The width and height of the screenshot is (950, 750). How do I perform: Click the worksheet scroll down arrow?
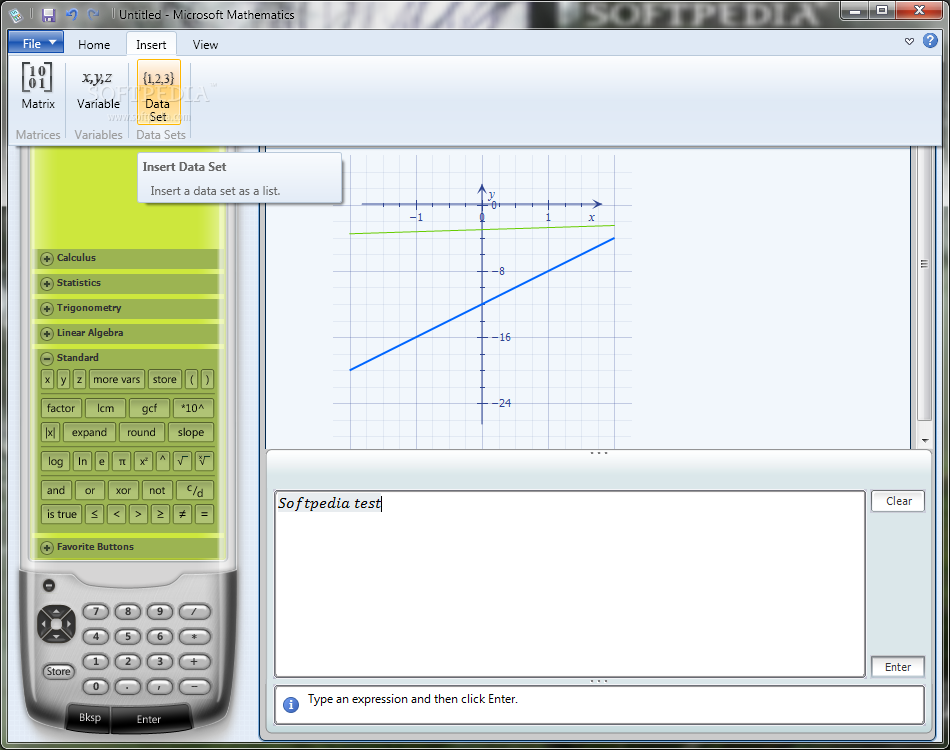925,441
